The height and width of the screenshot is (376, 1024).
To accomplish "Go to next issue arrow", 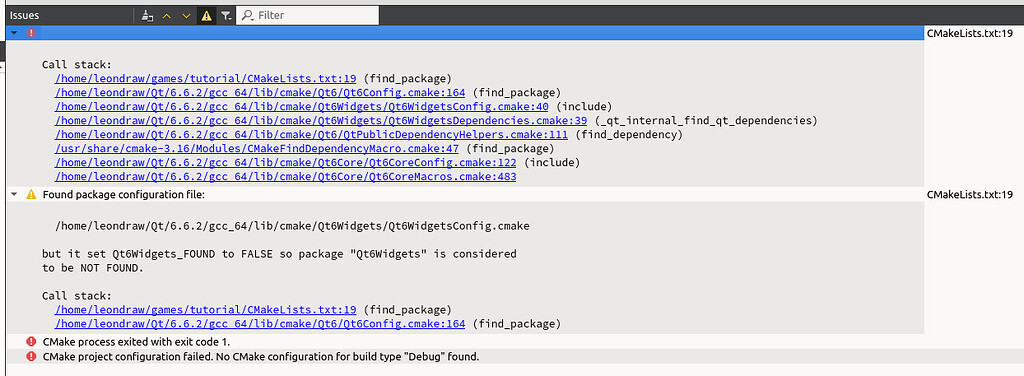I will click(x=186, y=15).
